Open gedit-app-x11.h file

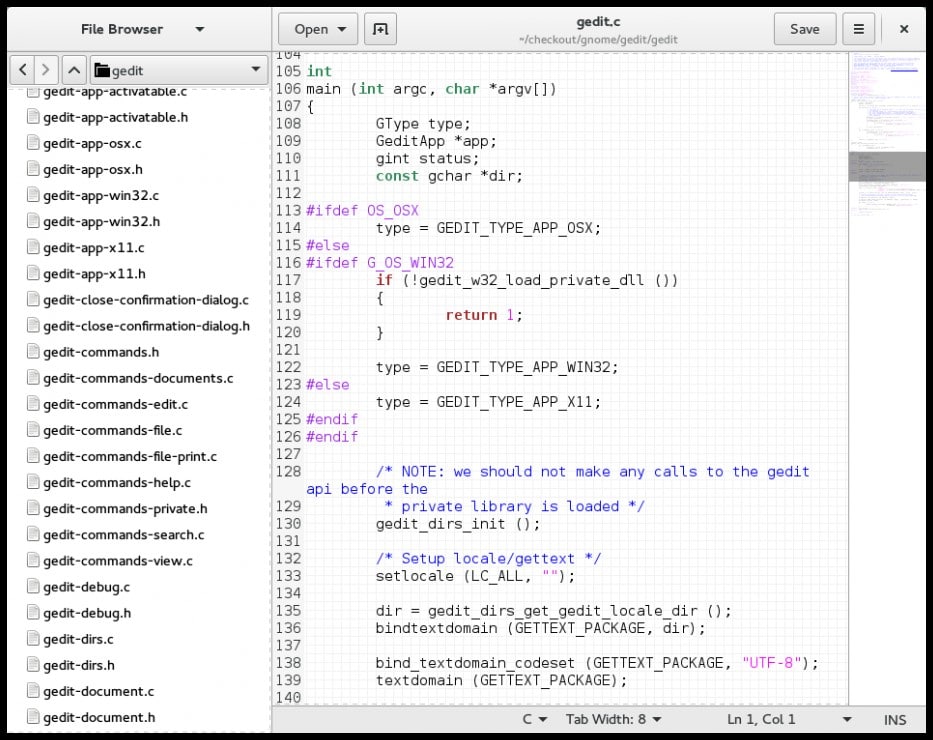[x=94, y=274]
